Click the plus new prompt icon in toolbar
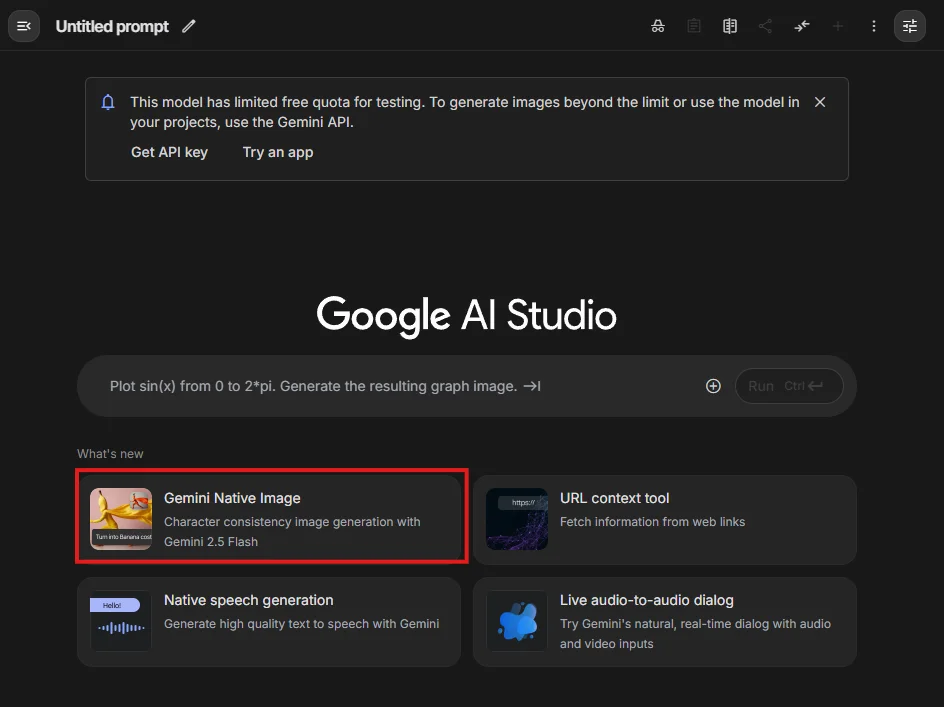 837,26
